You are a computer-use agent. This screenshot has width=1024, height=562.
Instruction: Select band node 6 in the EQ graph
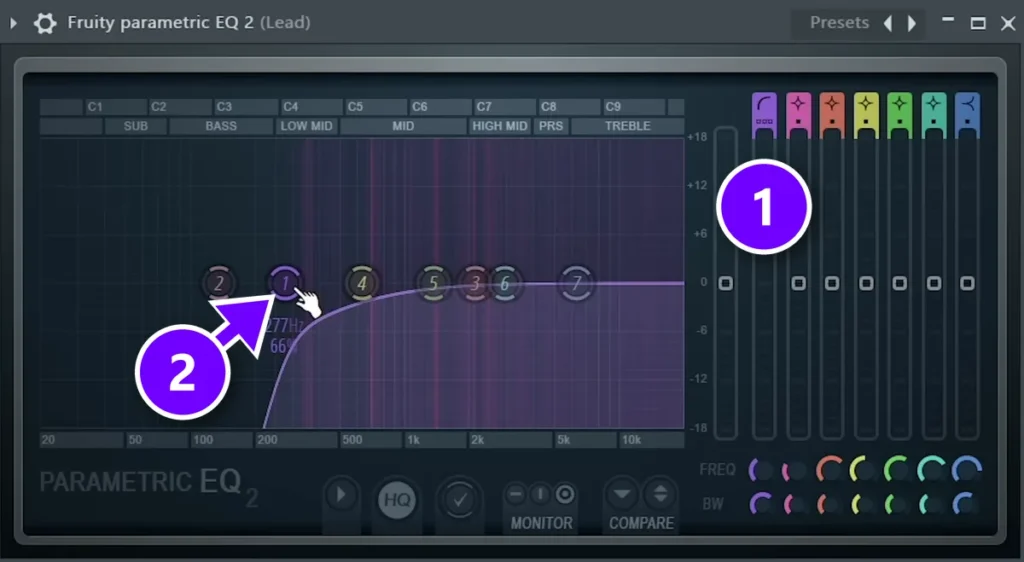504,283
